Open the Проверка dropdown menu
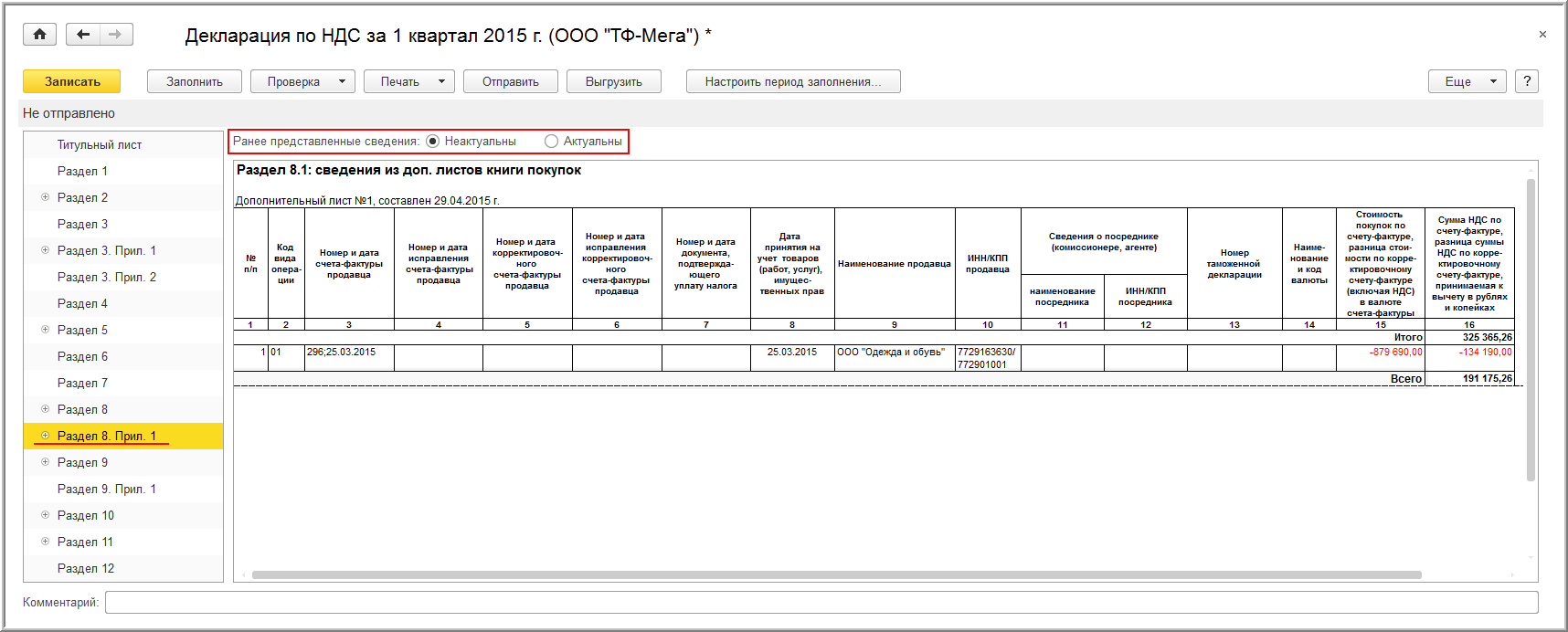The height and width of the screenshot is (632, 1568). pyautogui.click(x=303, y=81)
